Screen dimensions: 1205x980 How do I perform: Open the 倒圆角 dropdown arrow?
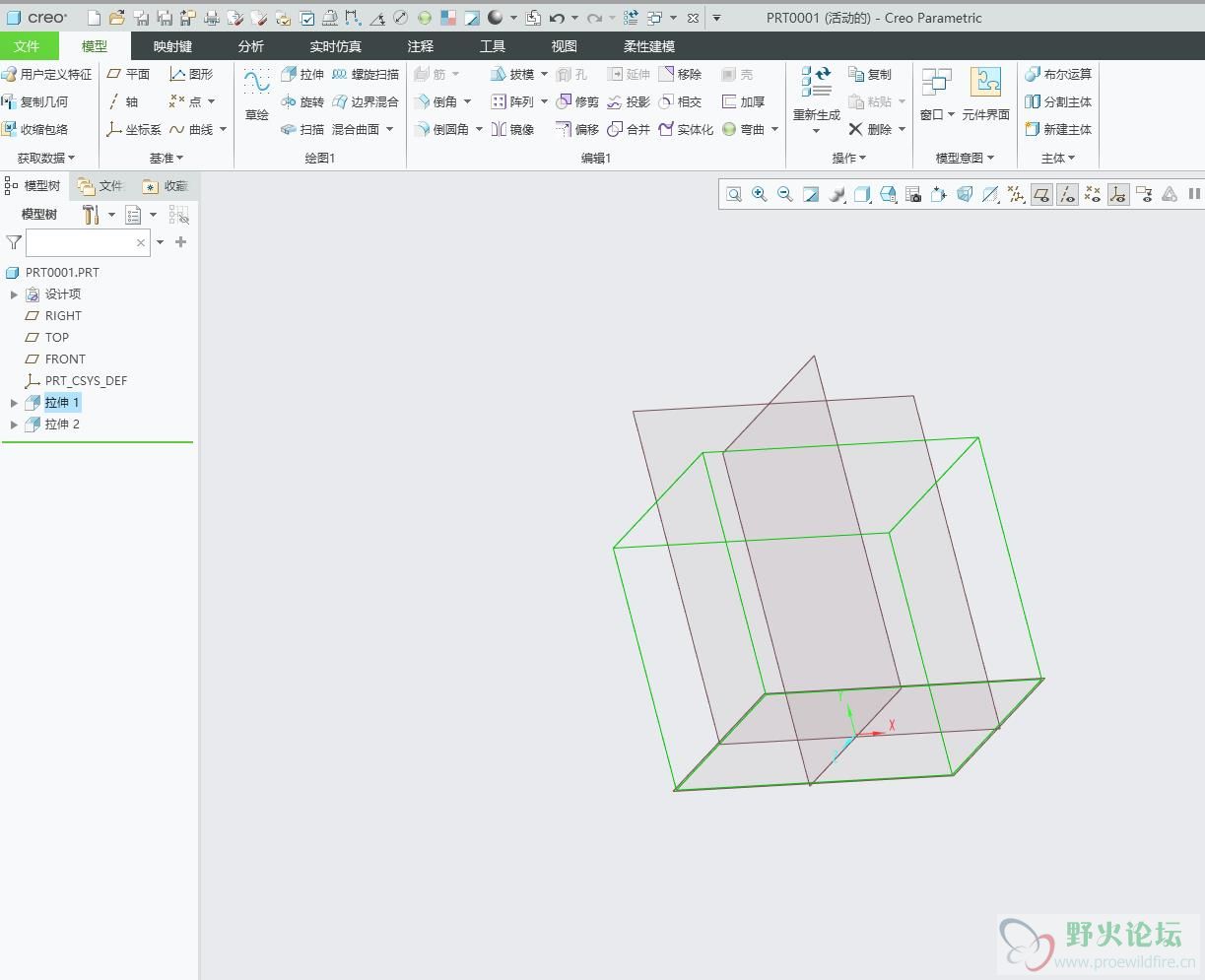point(479,129)
